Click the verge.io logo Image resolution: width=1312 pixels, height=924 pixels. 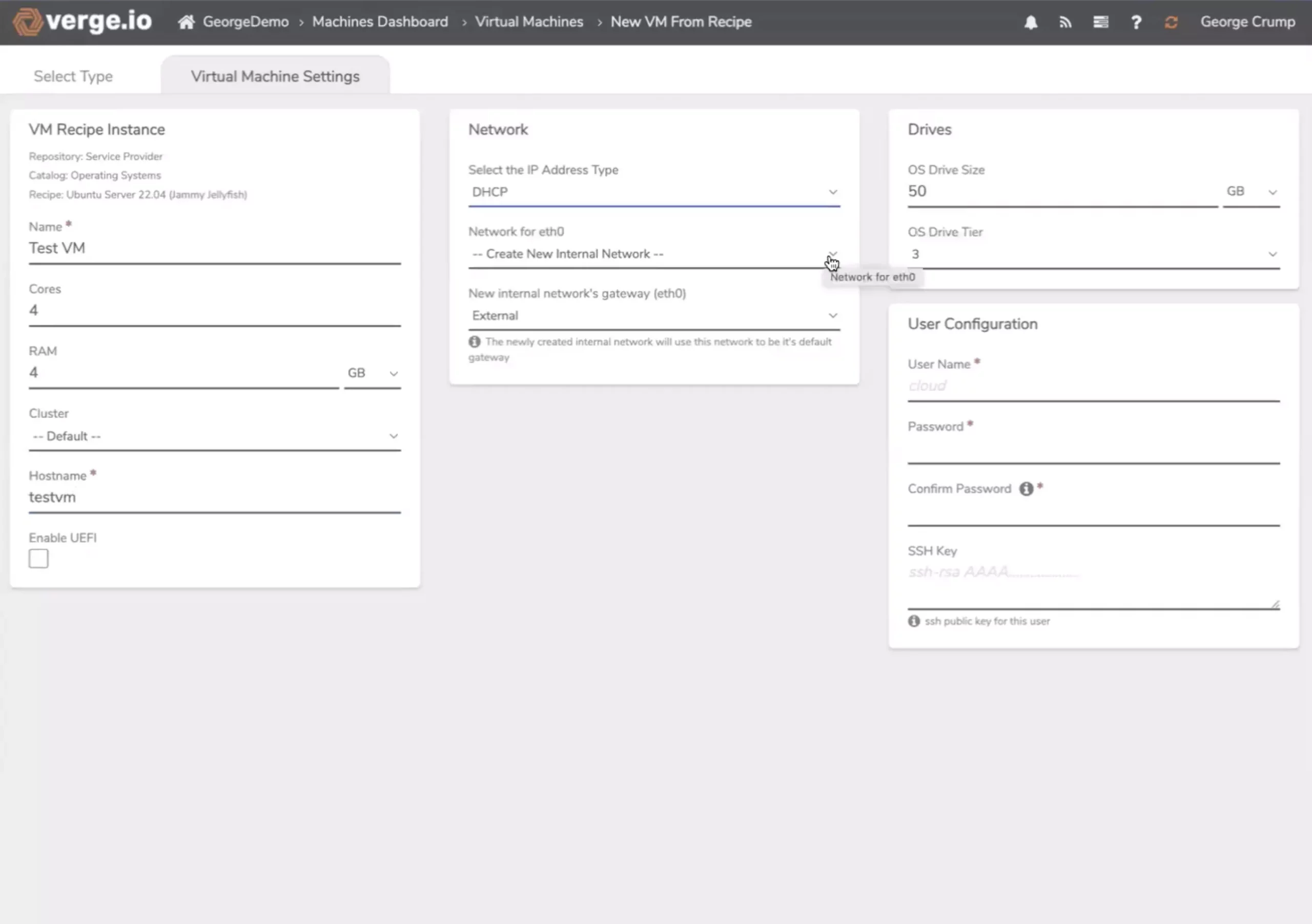point(83,22)
